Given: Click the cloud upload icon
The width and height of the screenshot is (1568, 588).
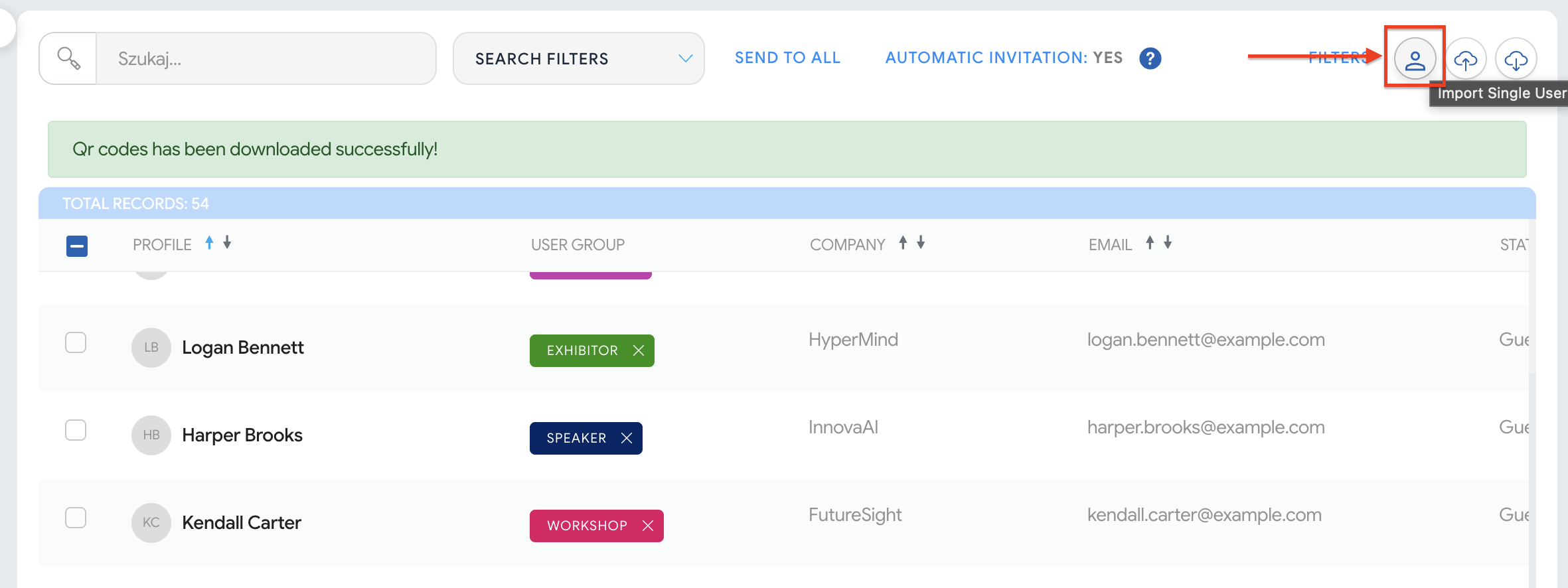Looking at the screenshot, I should pyautogui.click(x=1465, y=59).
